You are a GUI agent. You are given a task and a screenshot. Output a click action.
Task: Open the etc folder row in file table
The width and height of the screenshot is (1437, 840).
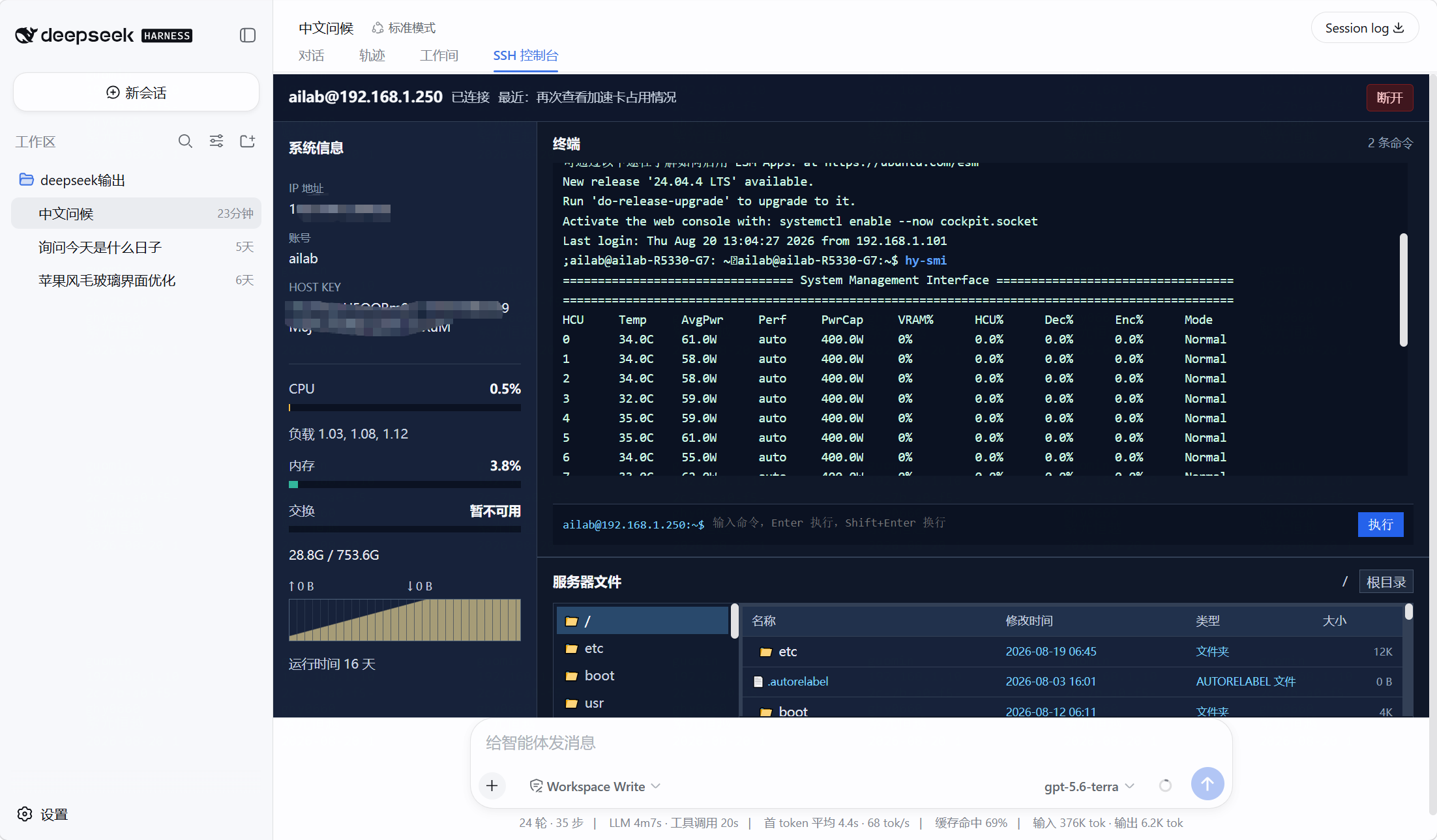[1073, 652]
